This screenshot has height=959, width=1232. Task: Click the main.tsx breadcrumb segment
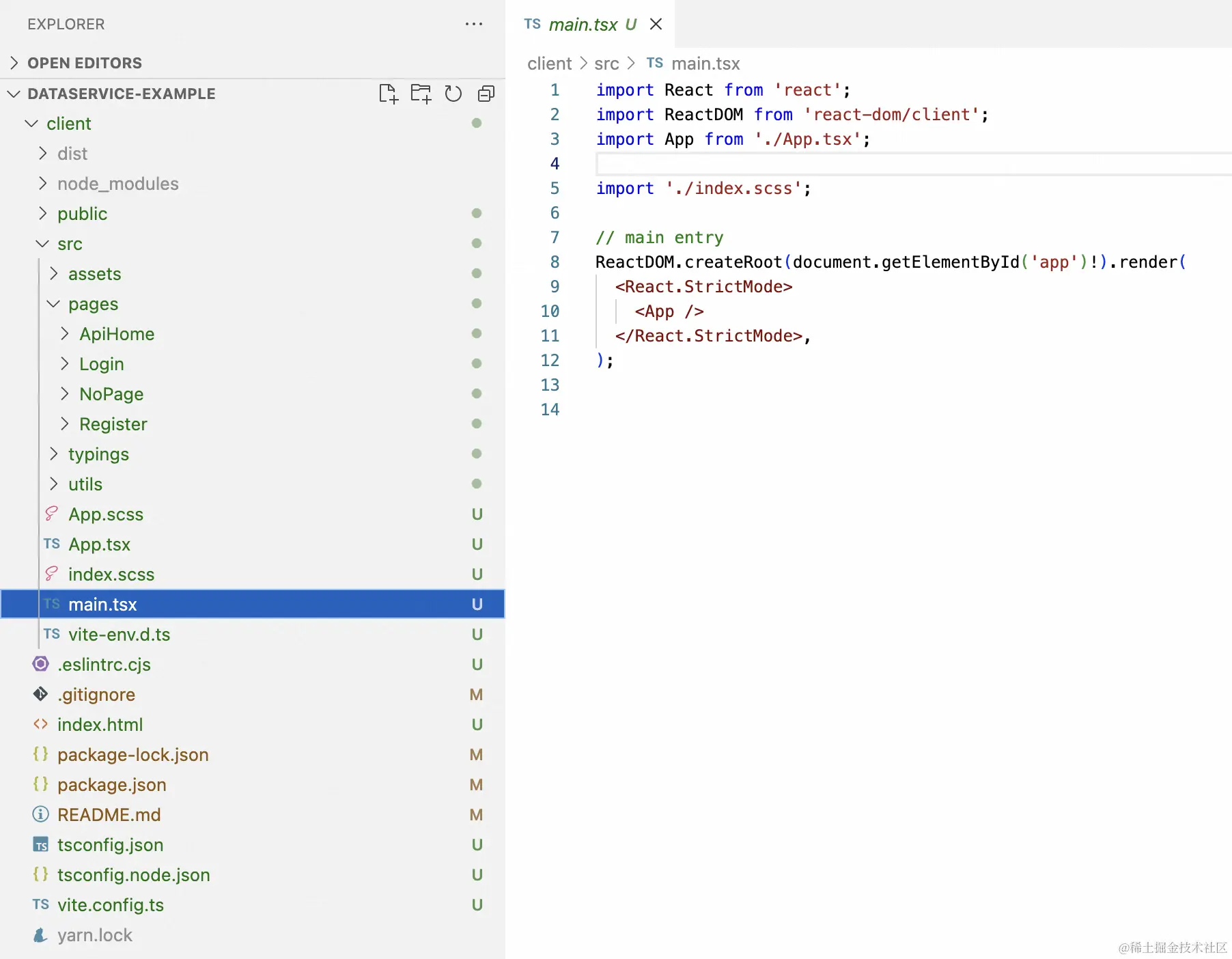click(705, 64)
